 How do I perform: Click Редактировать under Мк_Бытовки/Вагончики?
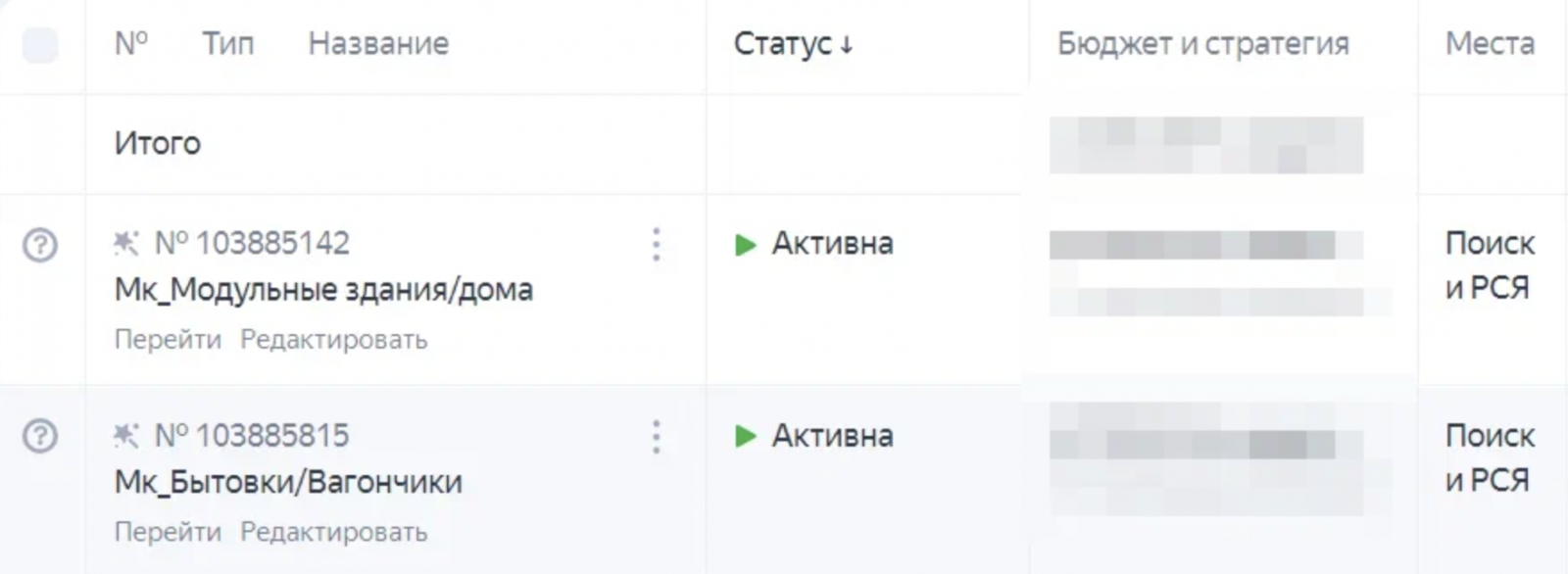click(x=333, y=532)
